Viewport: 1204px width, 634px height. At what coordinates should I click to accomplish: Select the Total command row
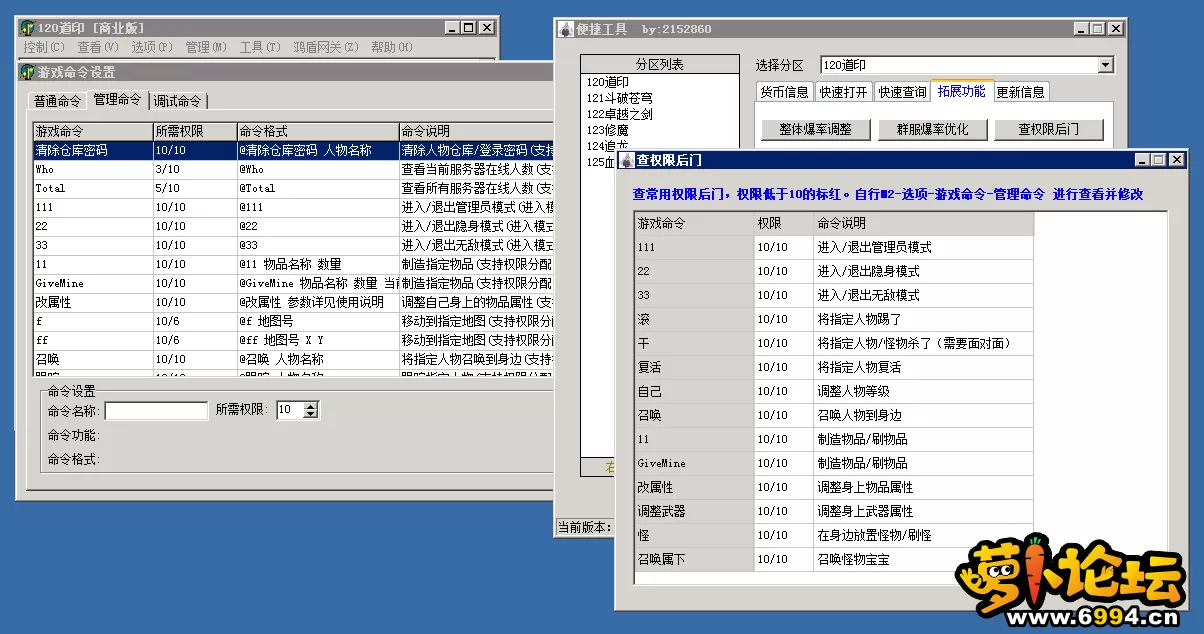click(292, 188)
